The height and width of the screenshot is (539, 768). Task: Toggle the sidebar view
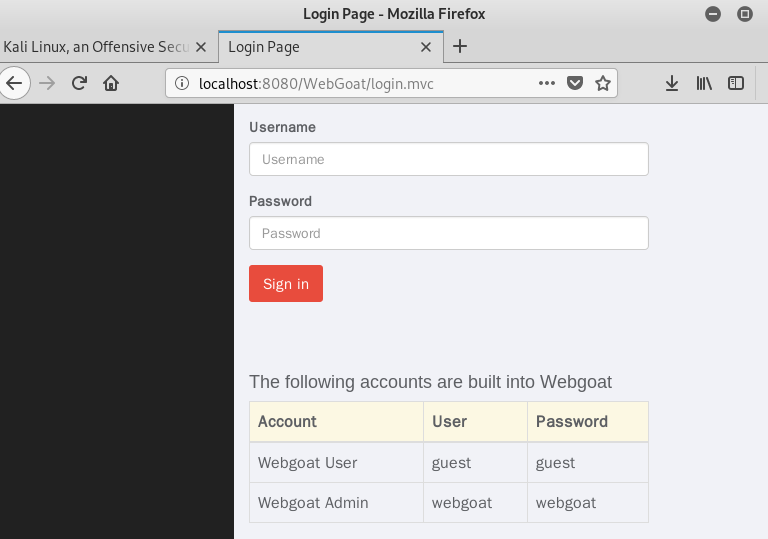pos(736,83)
